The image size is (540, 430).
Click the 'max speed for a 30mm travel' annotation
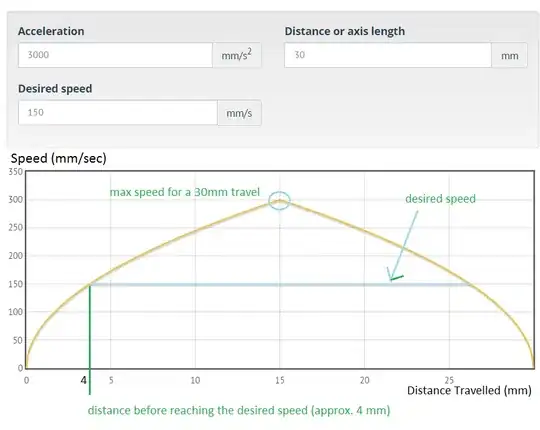185,192
